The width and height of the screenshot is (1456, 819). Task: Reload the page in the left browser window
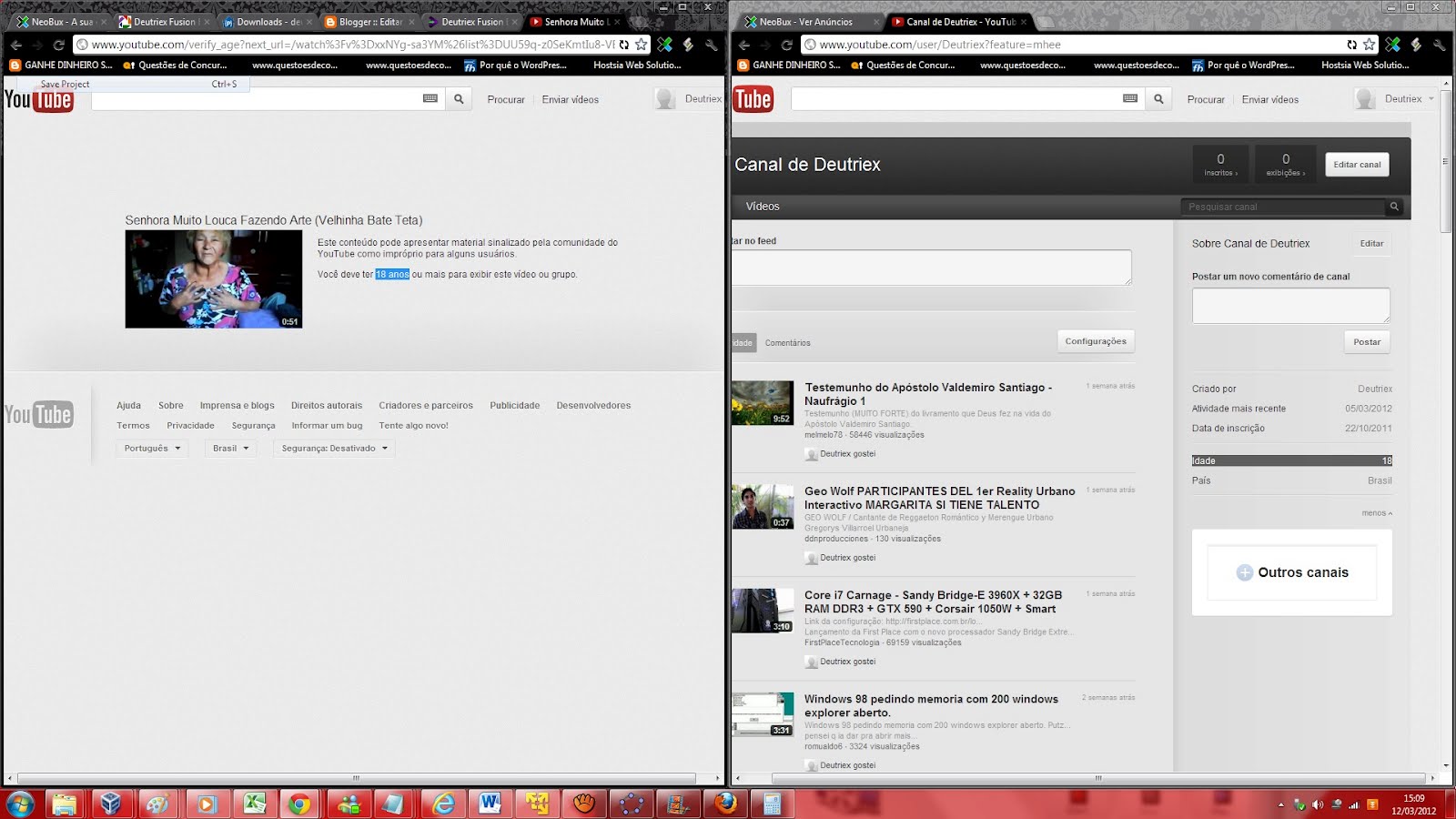59,45
